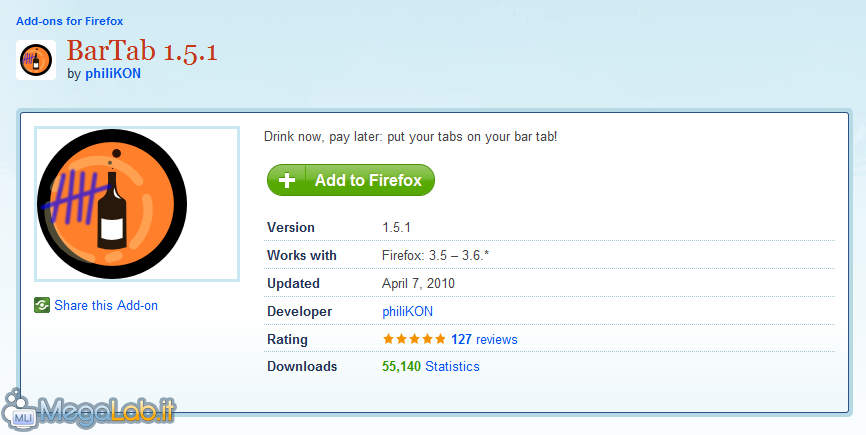
Task: Open philiKON link in the Developer row
Action: coord(408,311)
